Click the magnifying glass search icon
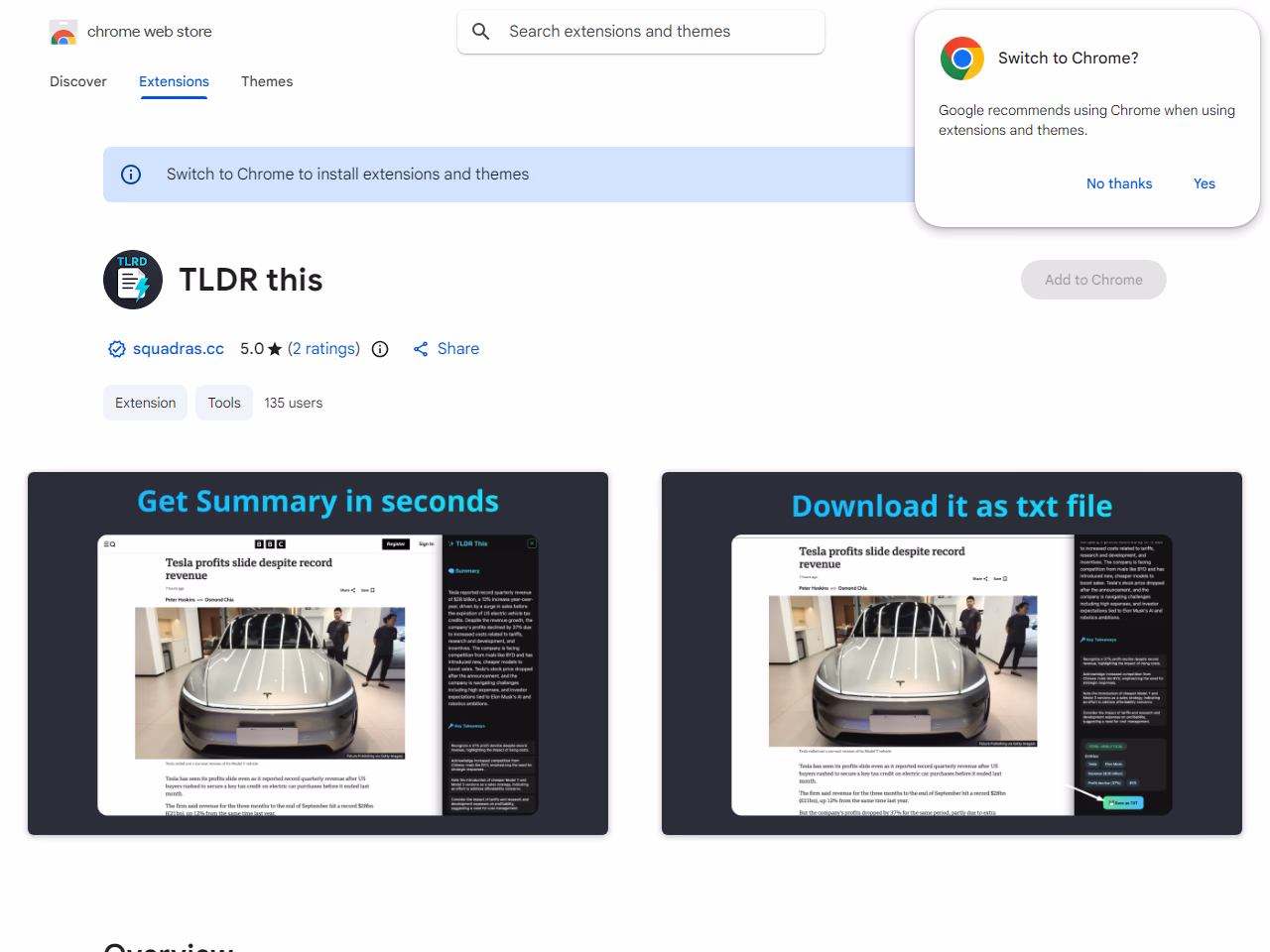Viewport: 1270px width, 952px height. (481, 32)
